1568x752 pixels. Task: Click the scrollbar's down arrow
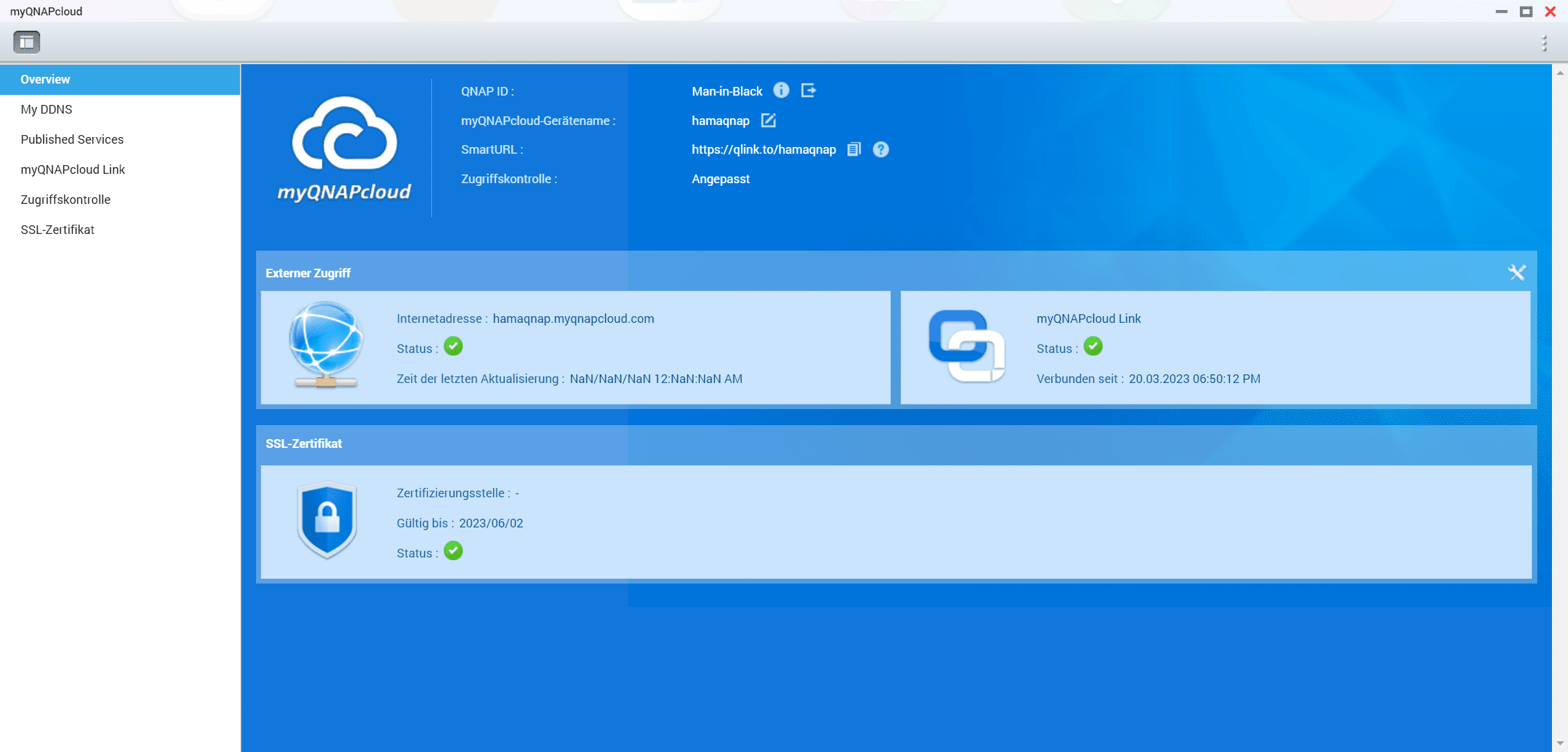pyautogui.click(x=1560, y=743)
